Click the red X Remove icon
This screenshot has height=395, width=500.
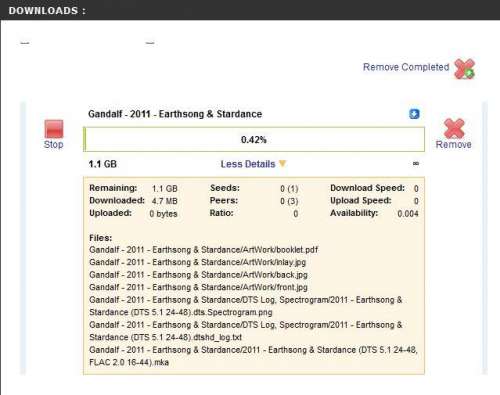tap(454, 128)
